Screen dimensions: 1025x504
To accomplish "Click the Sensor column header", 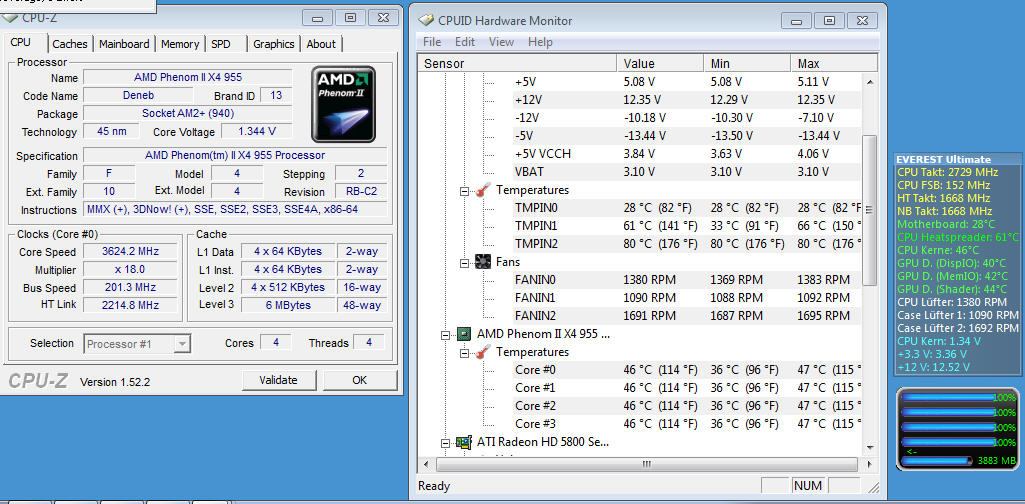I will 517,63.
